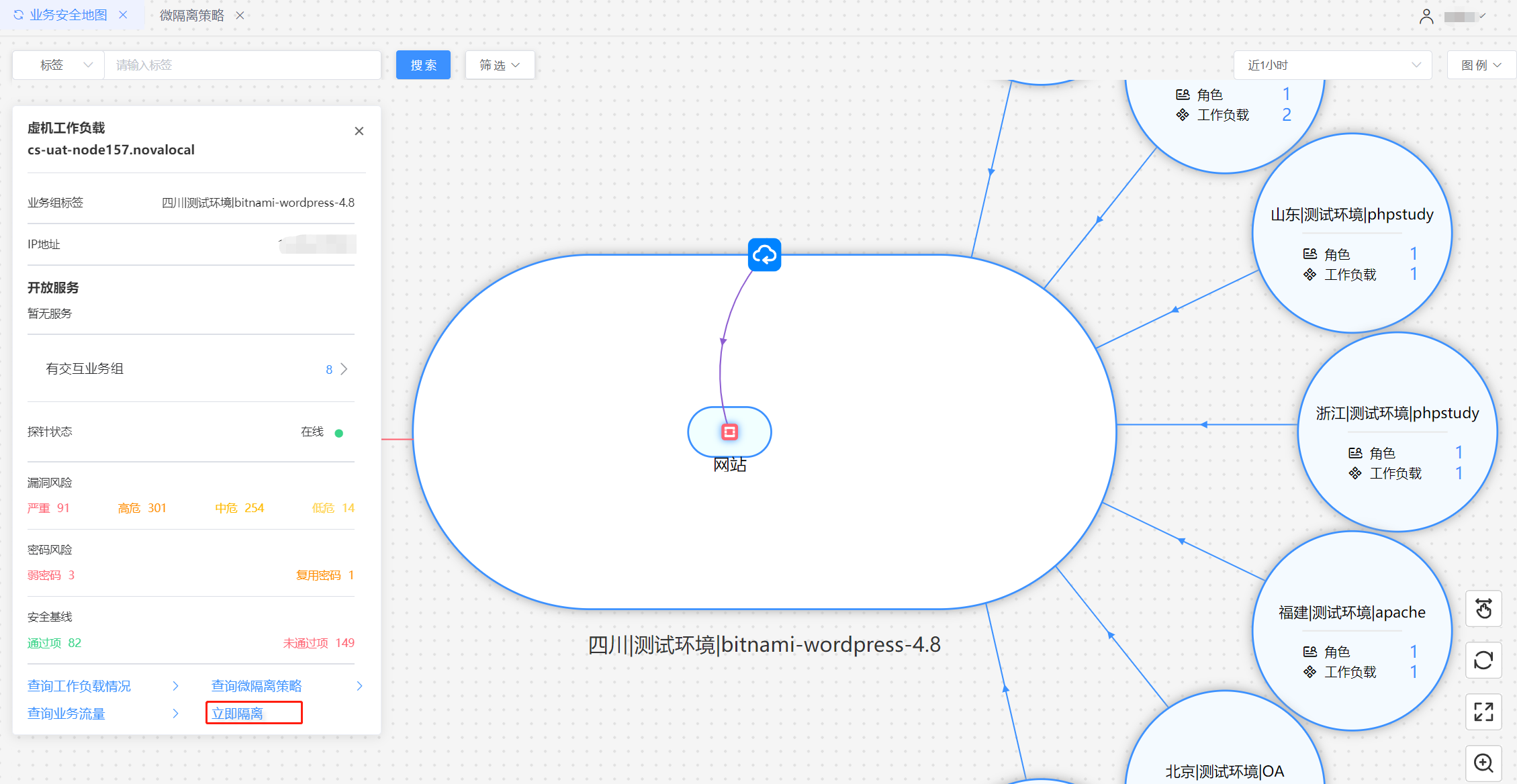This screenshot has width=1517, height=784.
Task: Click 四川|测试环境|bitnami-wordpress-4.8 group label
Action: pyautogui.click(x=764, y=644)
